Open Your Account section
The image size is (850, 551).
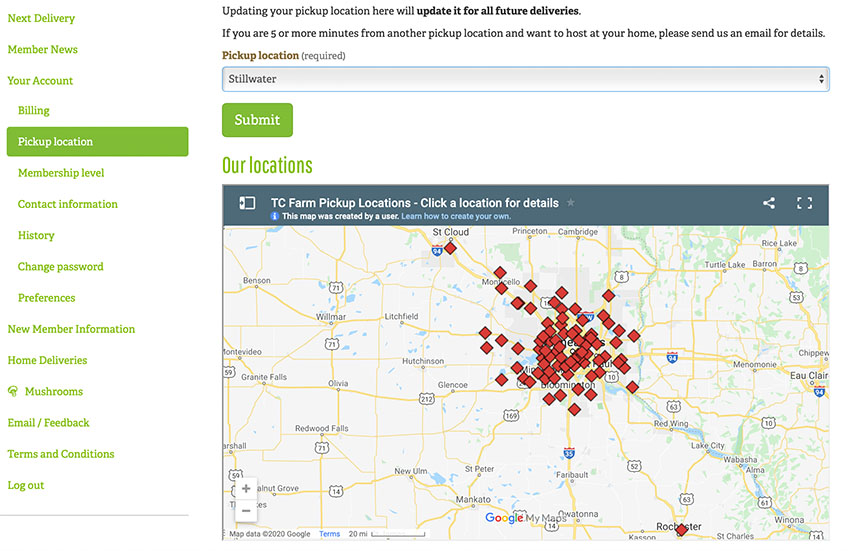(x=40, y=81)
